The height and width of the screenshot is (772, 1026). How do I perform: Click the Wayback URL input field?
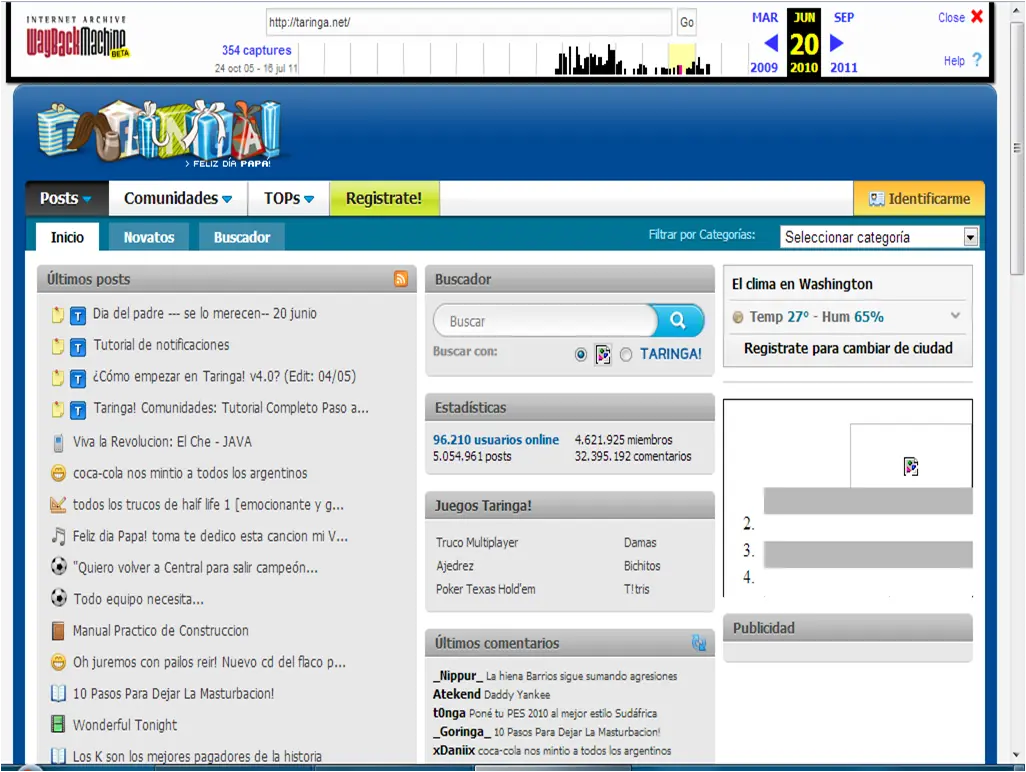click(x=469, y=22)
